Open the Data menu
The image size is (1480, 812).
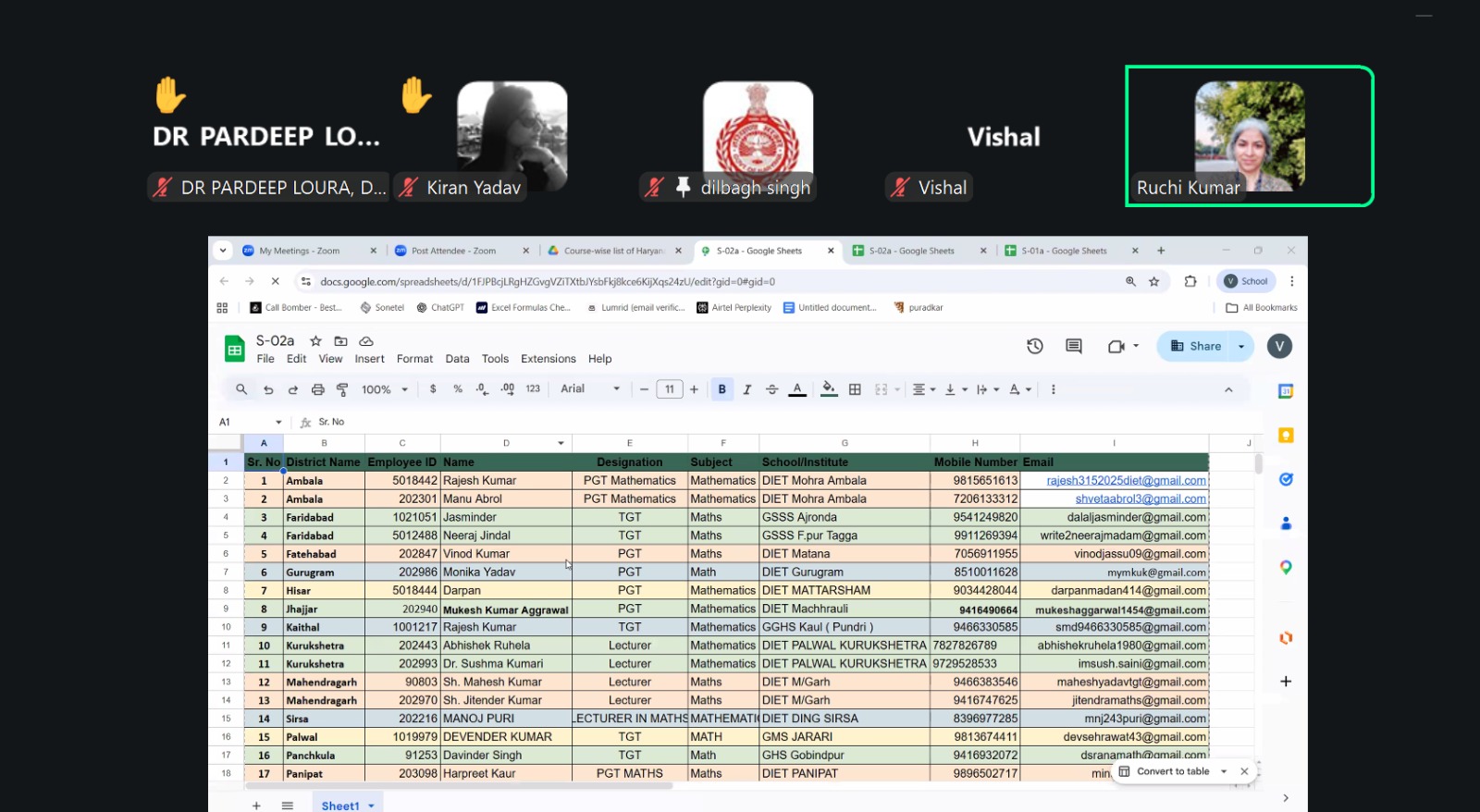tap(457, 359)
